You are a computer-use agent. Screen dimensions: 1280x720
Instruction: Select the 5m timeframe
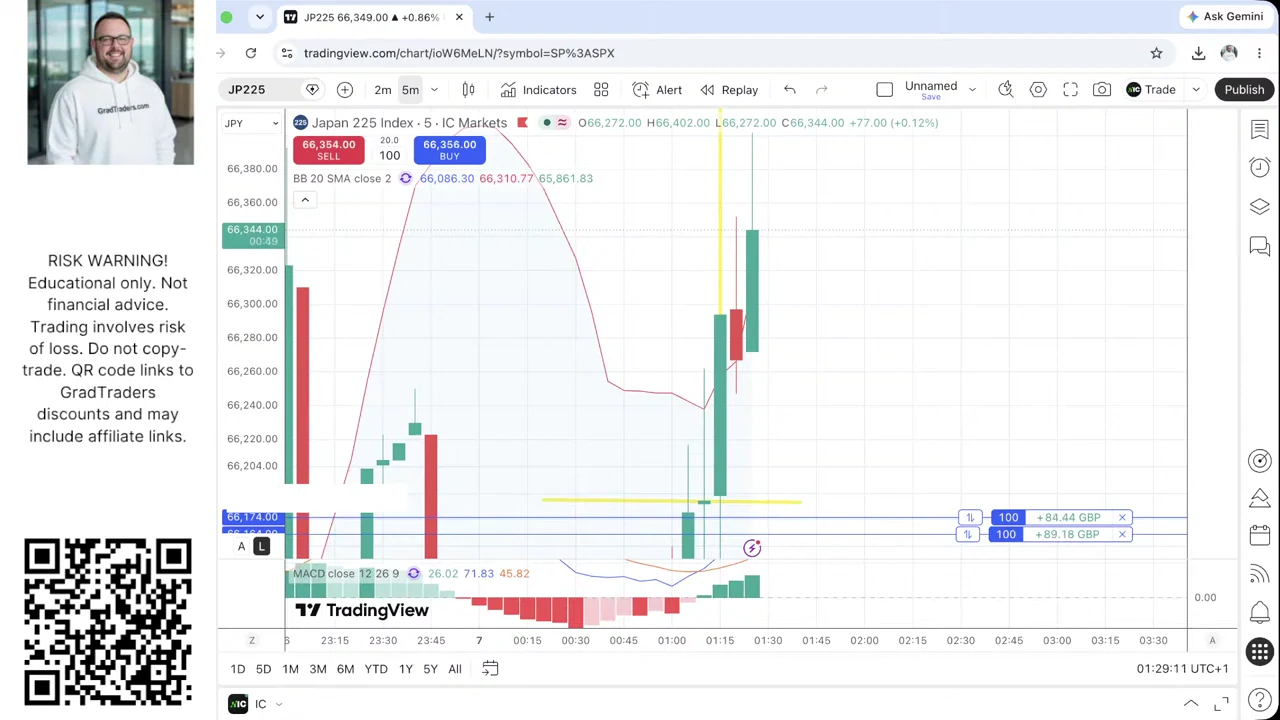click(x=410, y=90)
